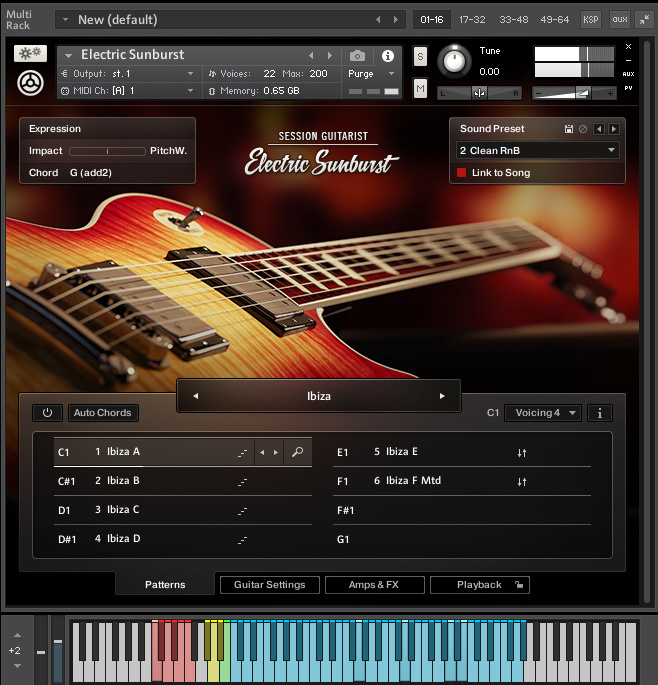The width and height of the screenshot is (658, 685).
Task: Toggle the AUX button on the instrument header's right edge
Action: 628,74
